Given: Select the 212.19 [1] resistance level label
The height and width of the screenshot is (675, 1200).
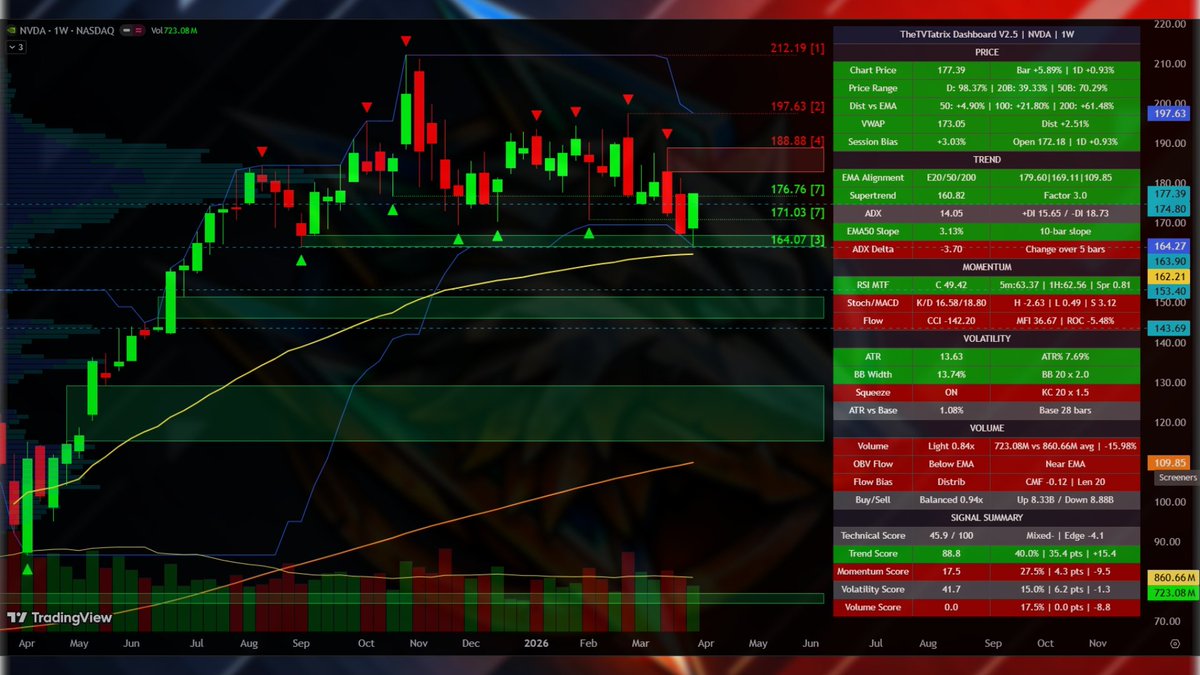Looking at the screenshot, I should coord(797,48).
